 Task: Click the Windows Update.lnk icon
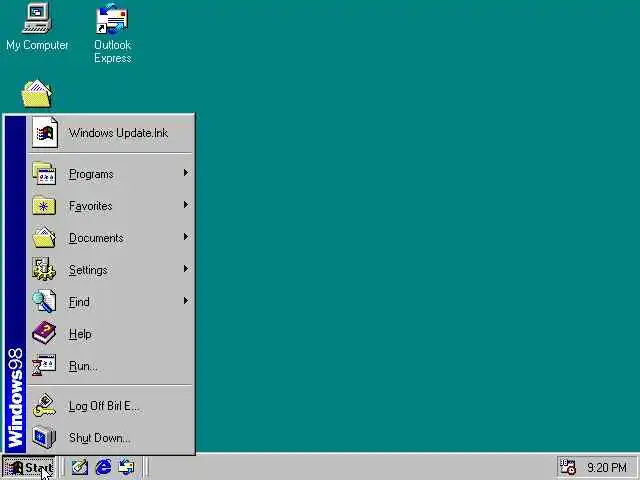click(45, 132)
